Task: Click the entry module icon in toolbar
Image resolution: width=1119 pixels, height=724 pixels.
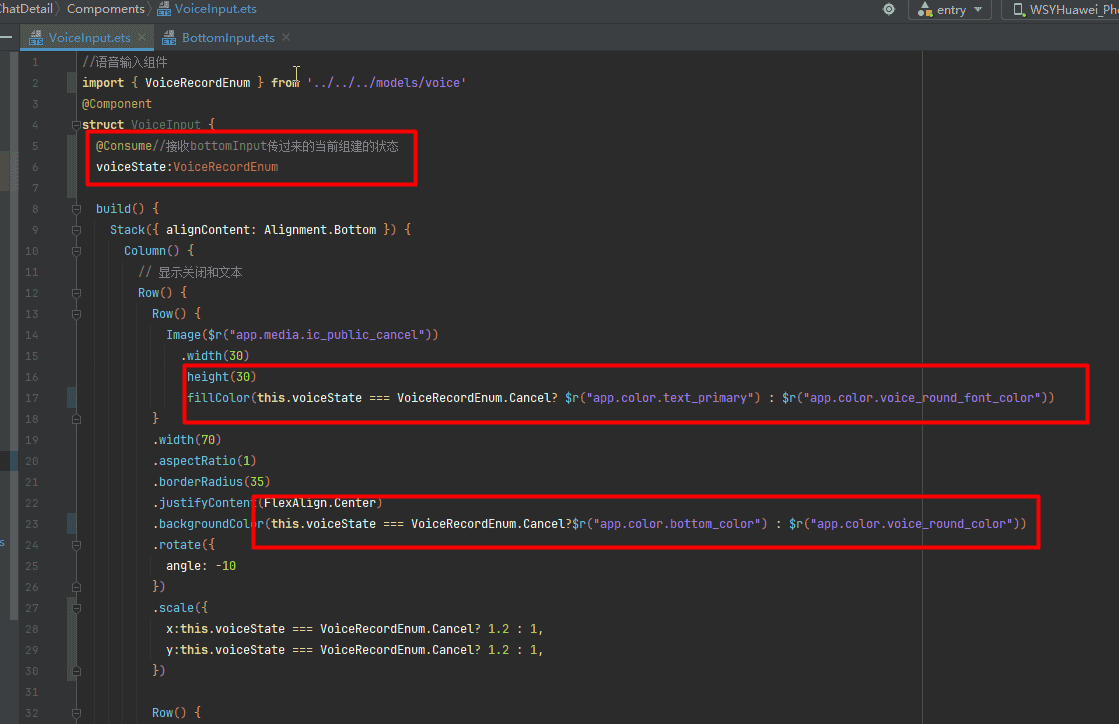Action: (924, 10)
